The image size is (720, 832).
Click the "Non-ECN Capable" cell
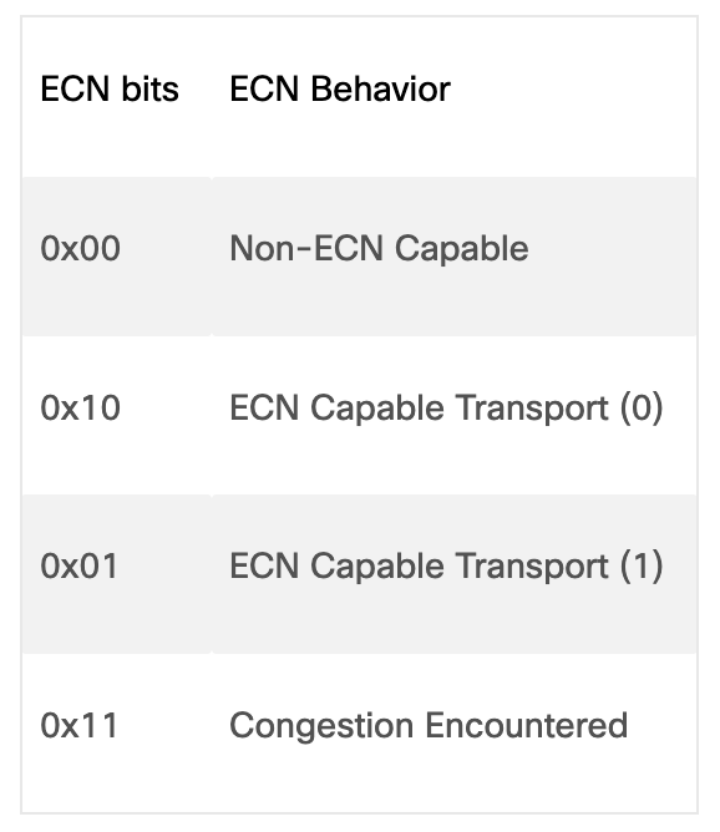point(379,248)
